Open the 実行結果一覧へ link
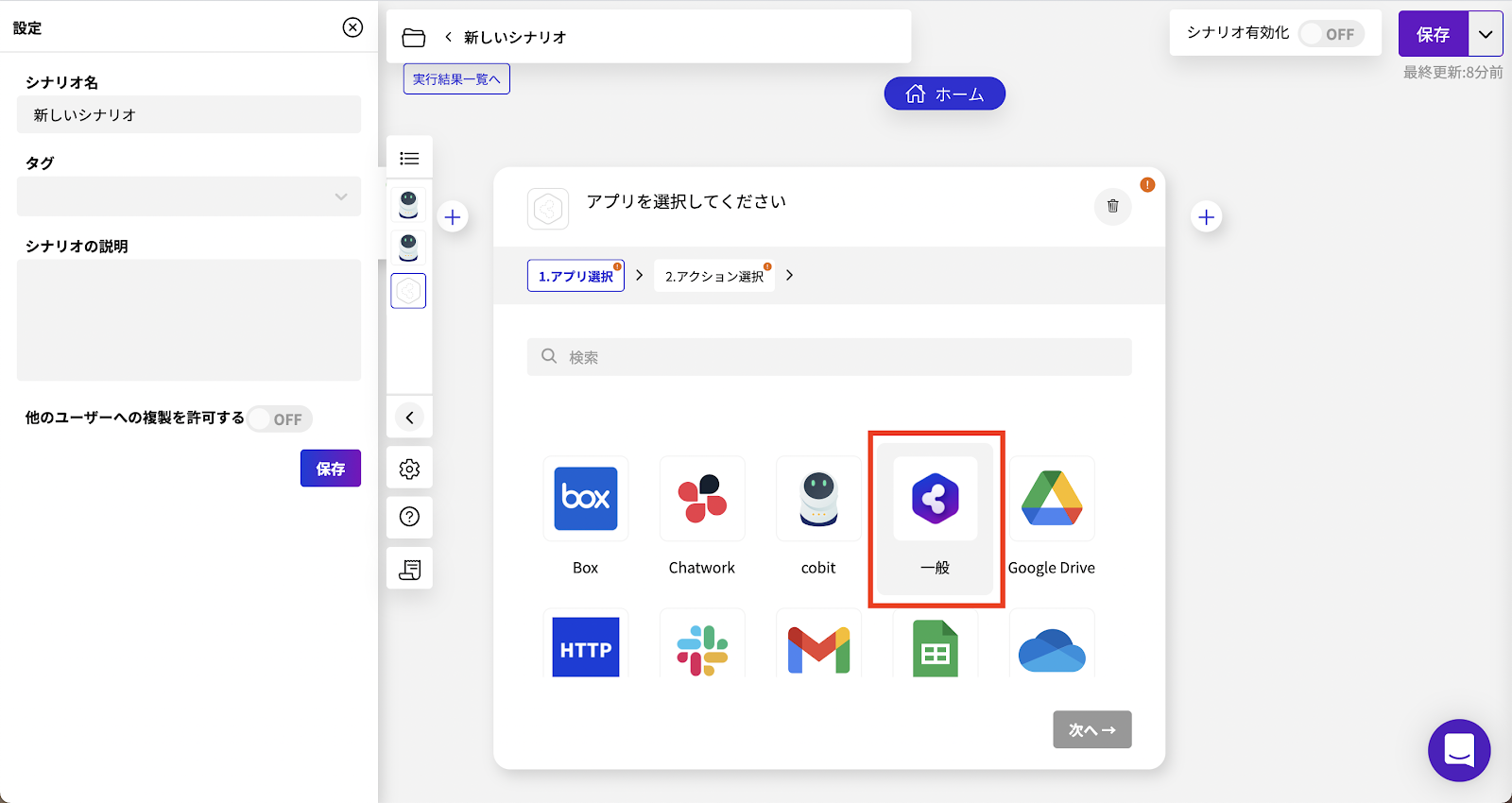The height and width of the screenshot is (803, 1512). [456, 79]
